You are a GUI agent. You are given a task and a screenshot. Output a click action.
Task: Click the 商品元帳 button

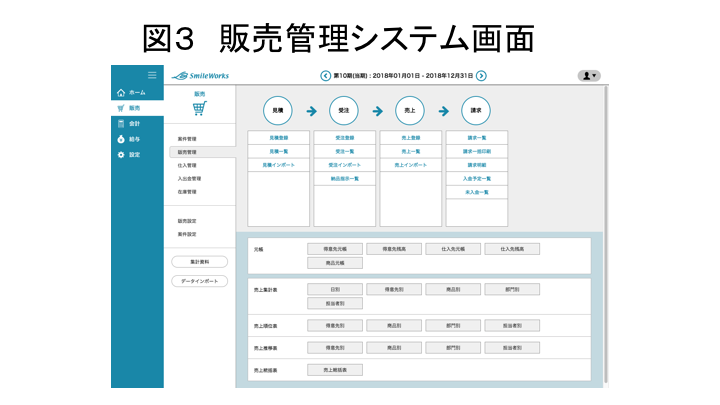point(335,263)
